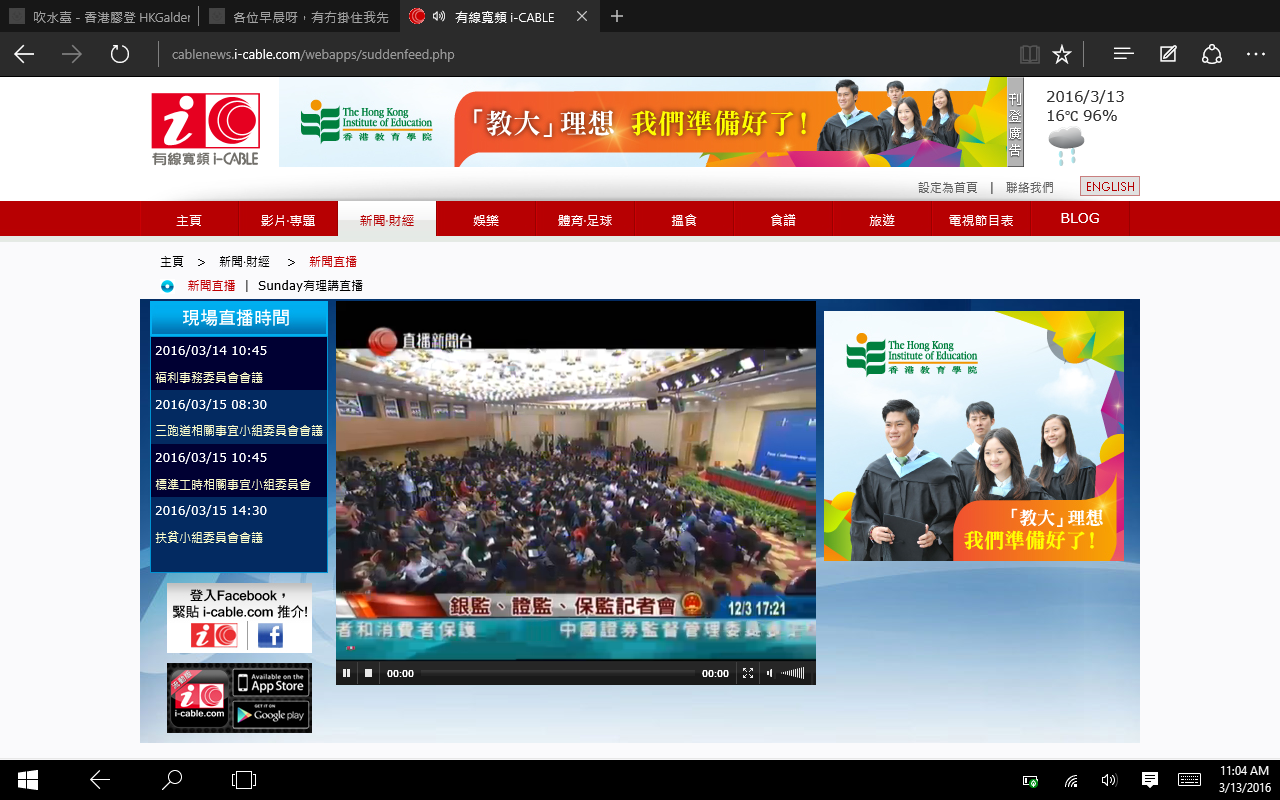
Task: Refresh the current page
Action: pyautogui.click(x=120, y=54)
